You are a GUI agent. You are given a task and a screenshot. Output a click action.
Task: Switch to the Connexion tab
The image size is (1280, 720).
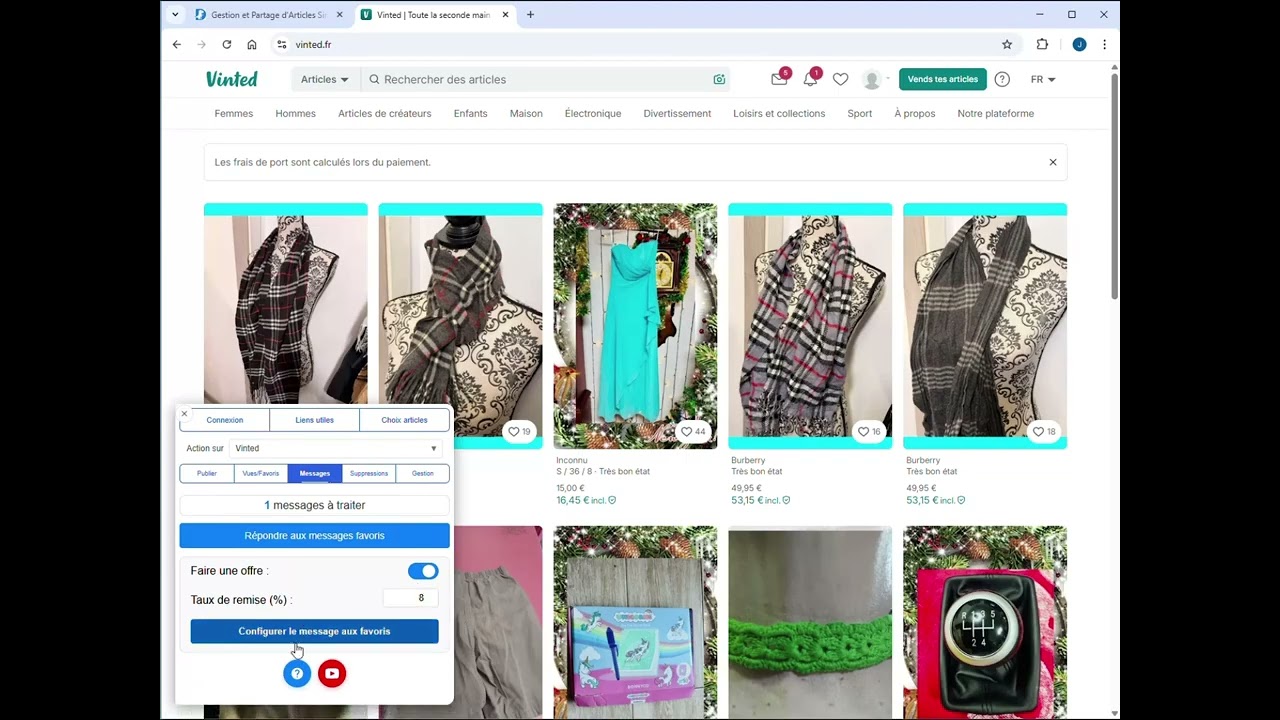point(225,420)
